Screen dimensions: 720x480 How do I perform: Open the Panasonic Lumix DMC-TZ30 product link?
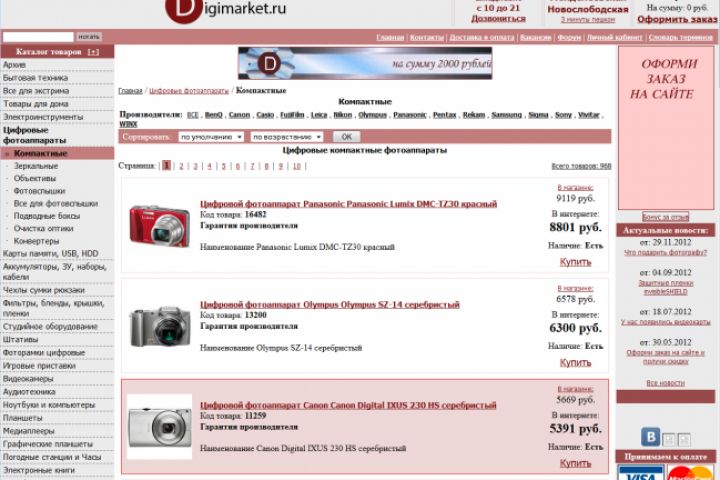pos(349,203)
